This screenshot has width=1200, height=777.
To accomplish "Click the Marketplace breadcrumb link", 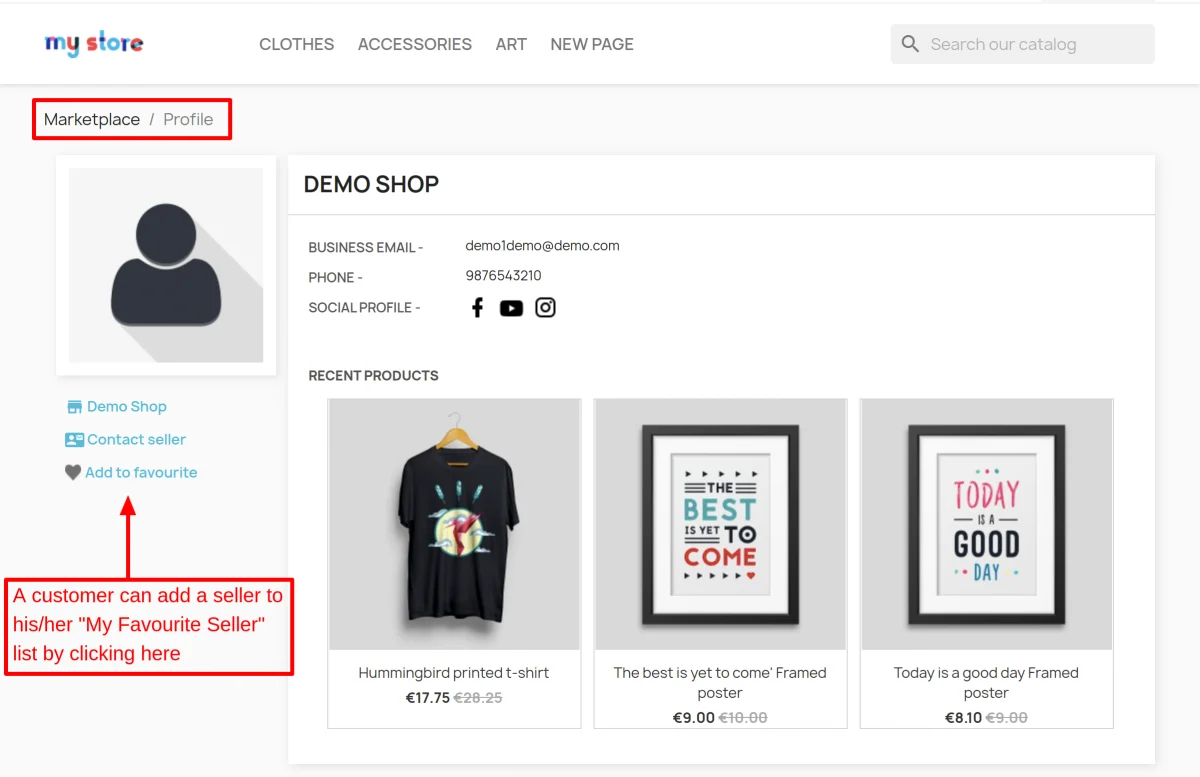I will point(92,119).
